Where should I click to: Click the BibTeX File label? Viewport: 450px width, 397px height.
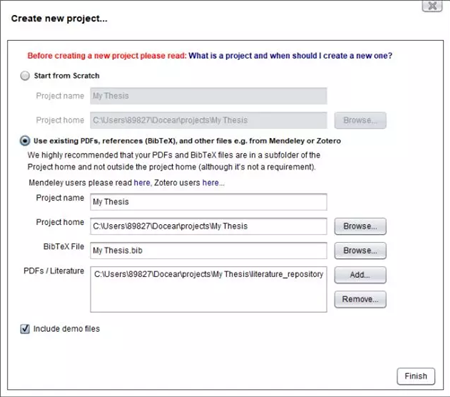point(64,247)
